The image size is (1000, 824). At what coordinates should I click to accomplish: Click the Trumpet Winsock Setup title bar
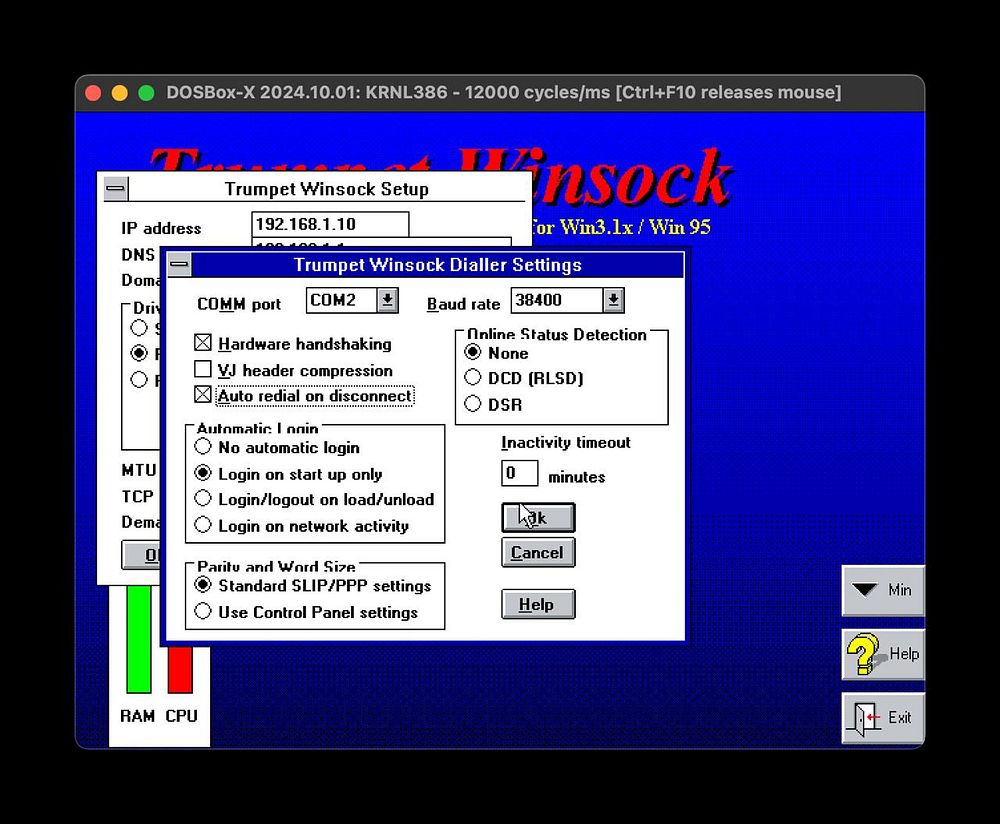pos(327,189)
